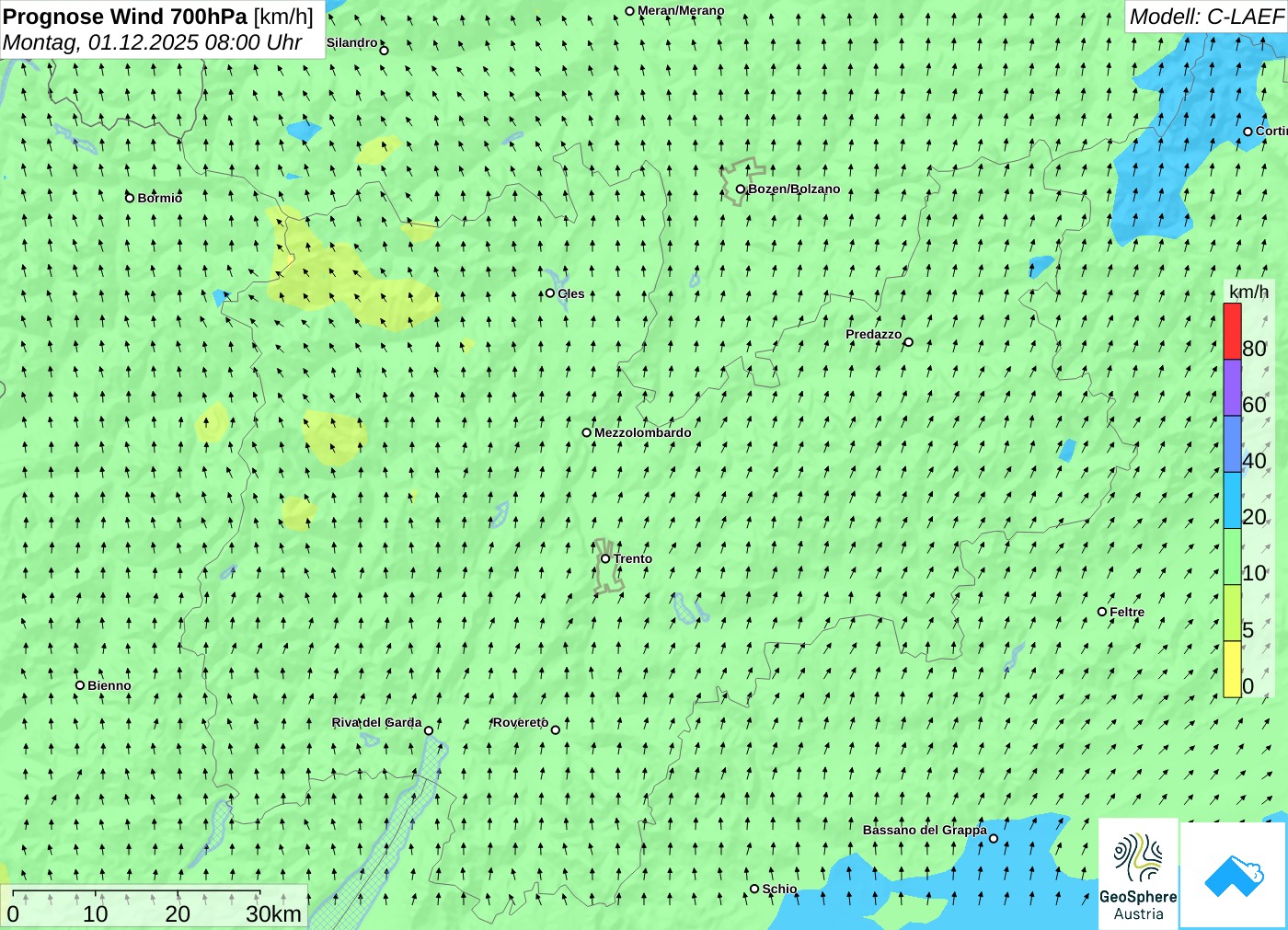Click the Feltre city marker
This screenshot has height=930, width=1288.
click(1102, 612)
